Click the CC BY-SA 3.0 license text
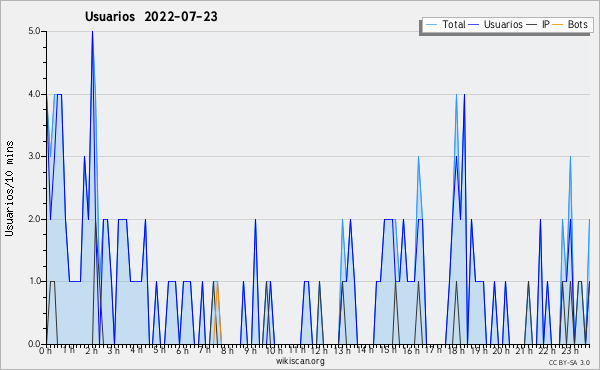The width and height of the screenshot is (600, 370). click(569, 362)
